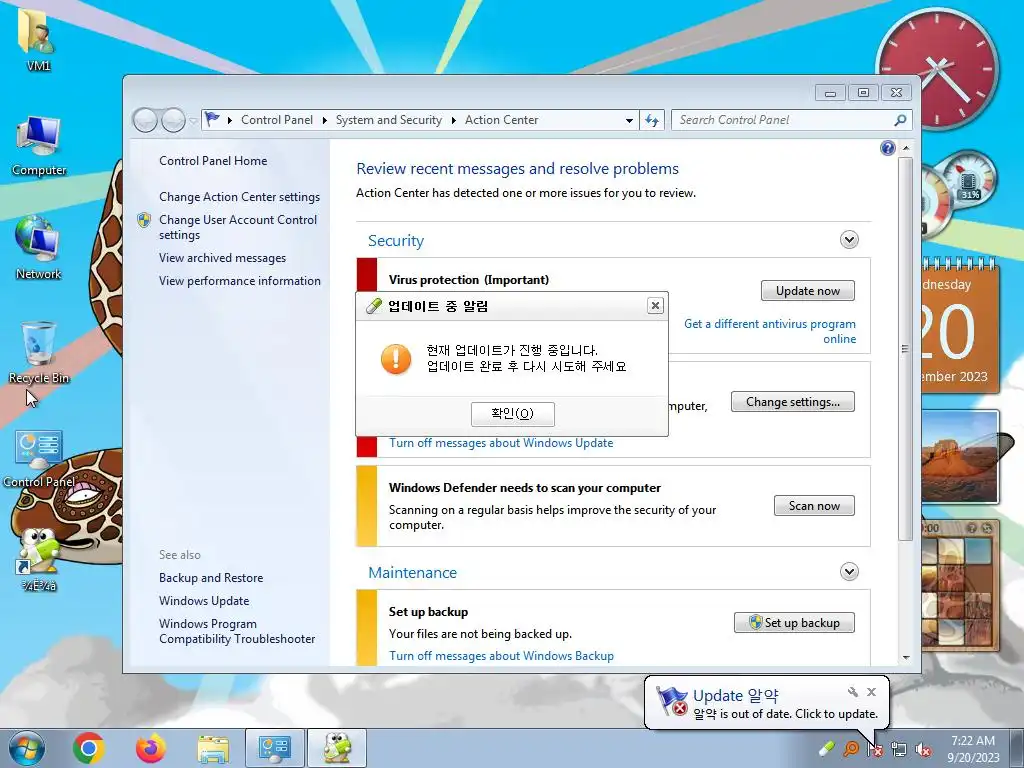Expand the Control Panel breadcrumb arrow
The width and height of the screenshot is (1024, 768).
(x=325, y=120)
